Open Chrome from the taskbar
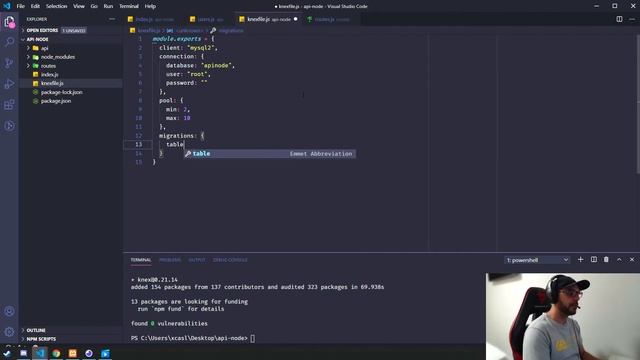Screen dimensions: 640x360 tap(56, 353)
